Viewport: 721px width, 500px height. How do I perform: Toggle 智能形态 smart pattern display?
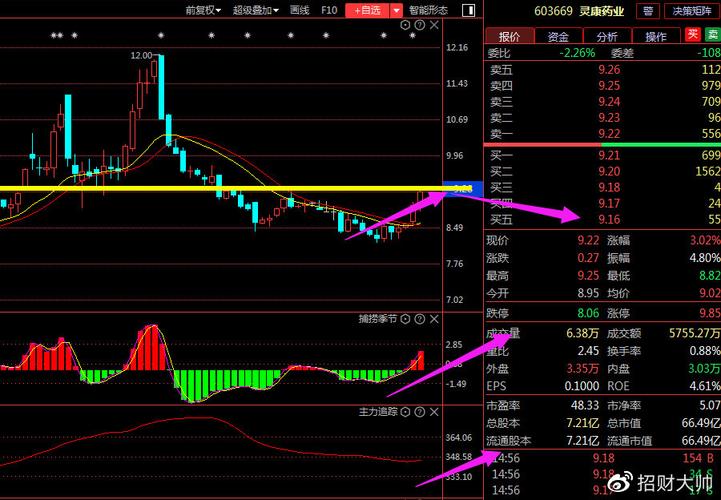click(x=428, y=10)
